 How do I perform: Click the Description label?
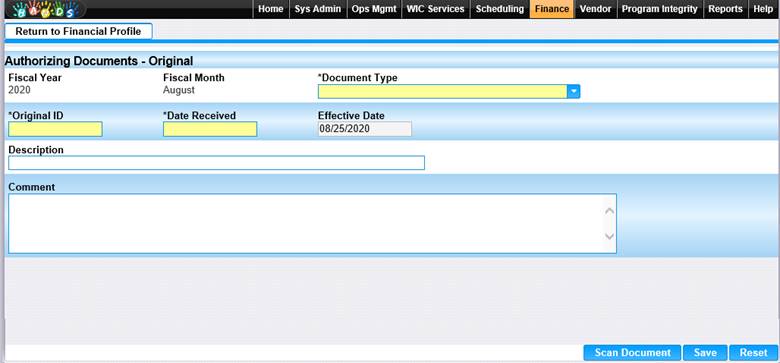point(36,150)
